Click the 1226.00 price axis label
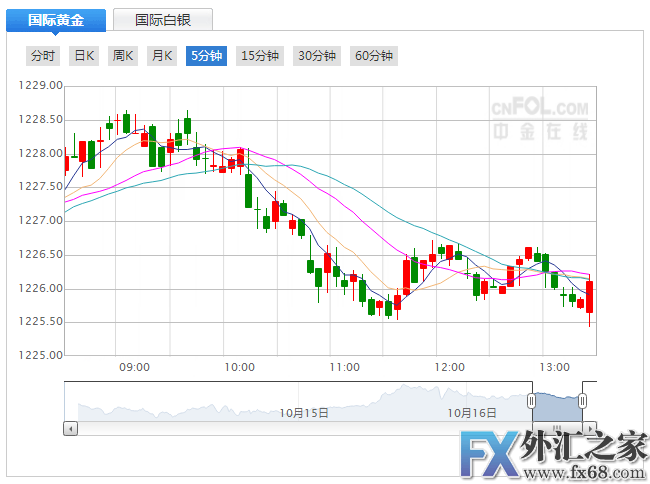 [x=41, y=288]
